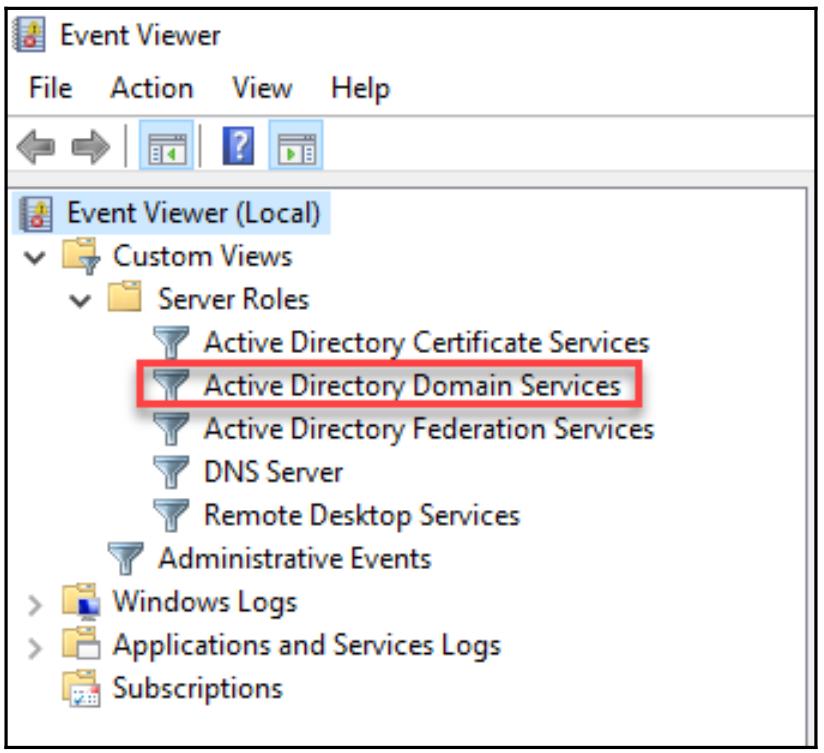Click the DNS Server filter icon

point(174,472)
